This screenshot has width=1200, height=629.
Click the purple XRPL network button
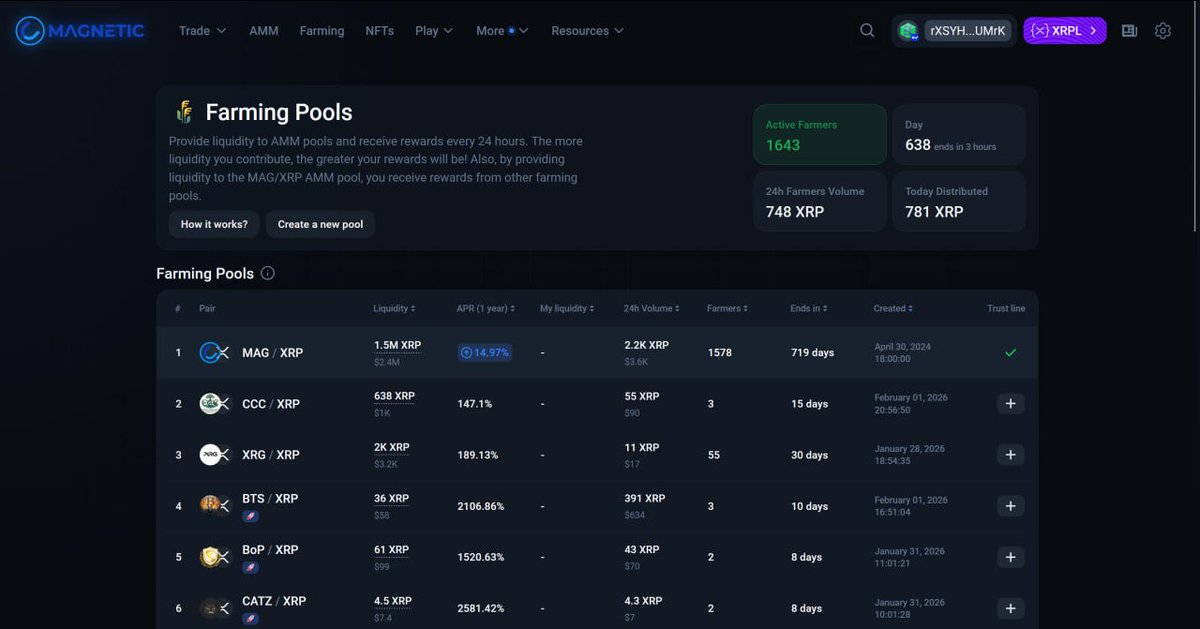pyautogui.click(x=1064, y=31)
